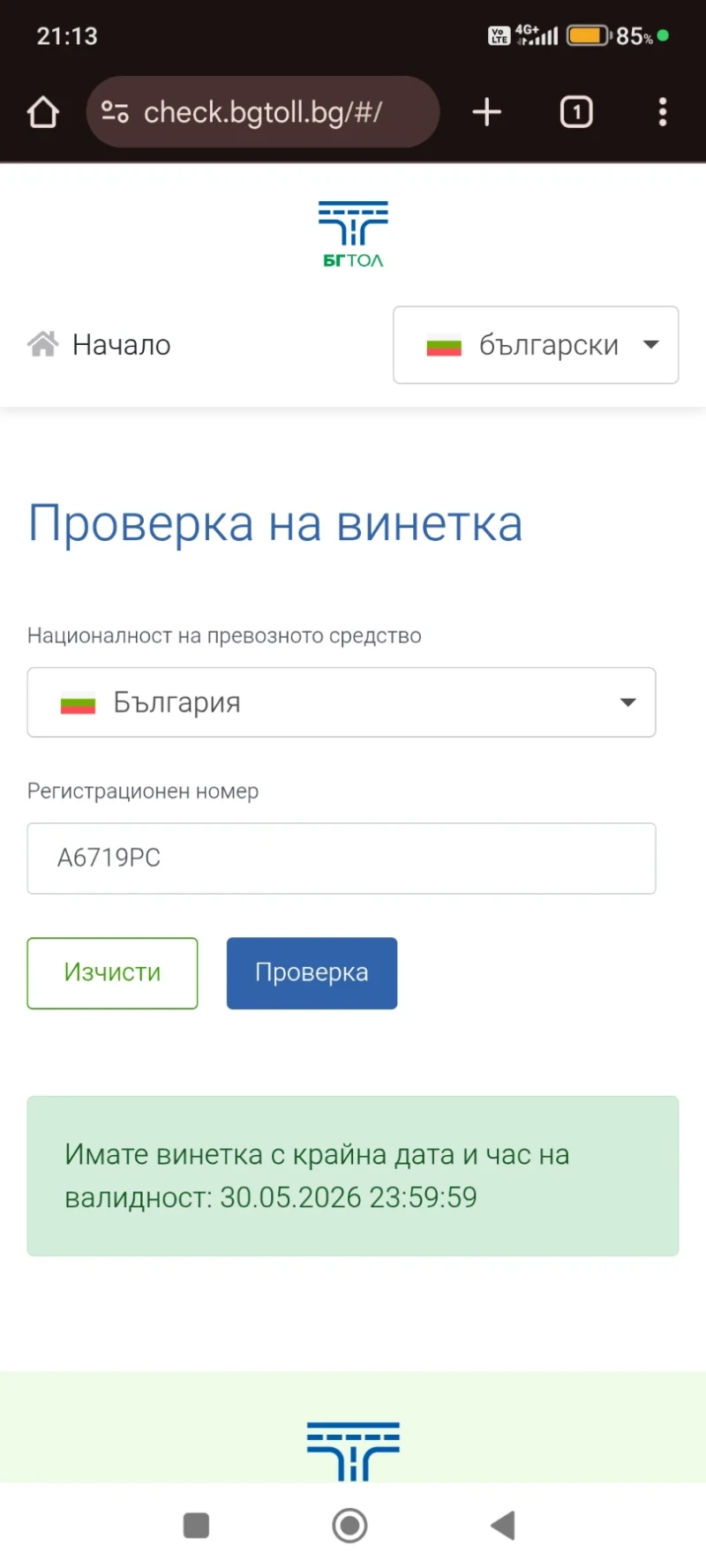Open the български language dropdown
Viewport: 706px width, 1568px height.
coord(536,345)
